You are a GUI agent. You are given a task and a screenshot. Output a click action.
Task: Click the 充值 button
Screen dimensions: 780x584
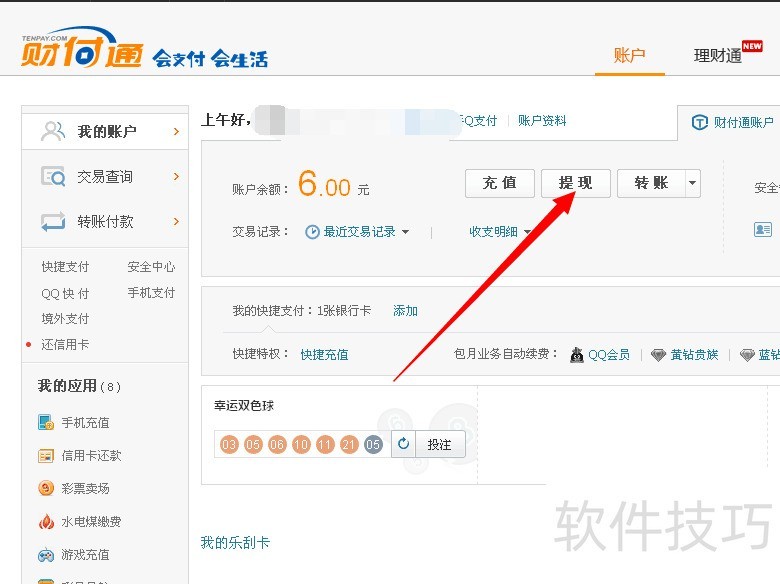tap(499, 183)
